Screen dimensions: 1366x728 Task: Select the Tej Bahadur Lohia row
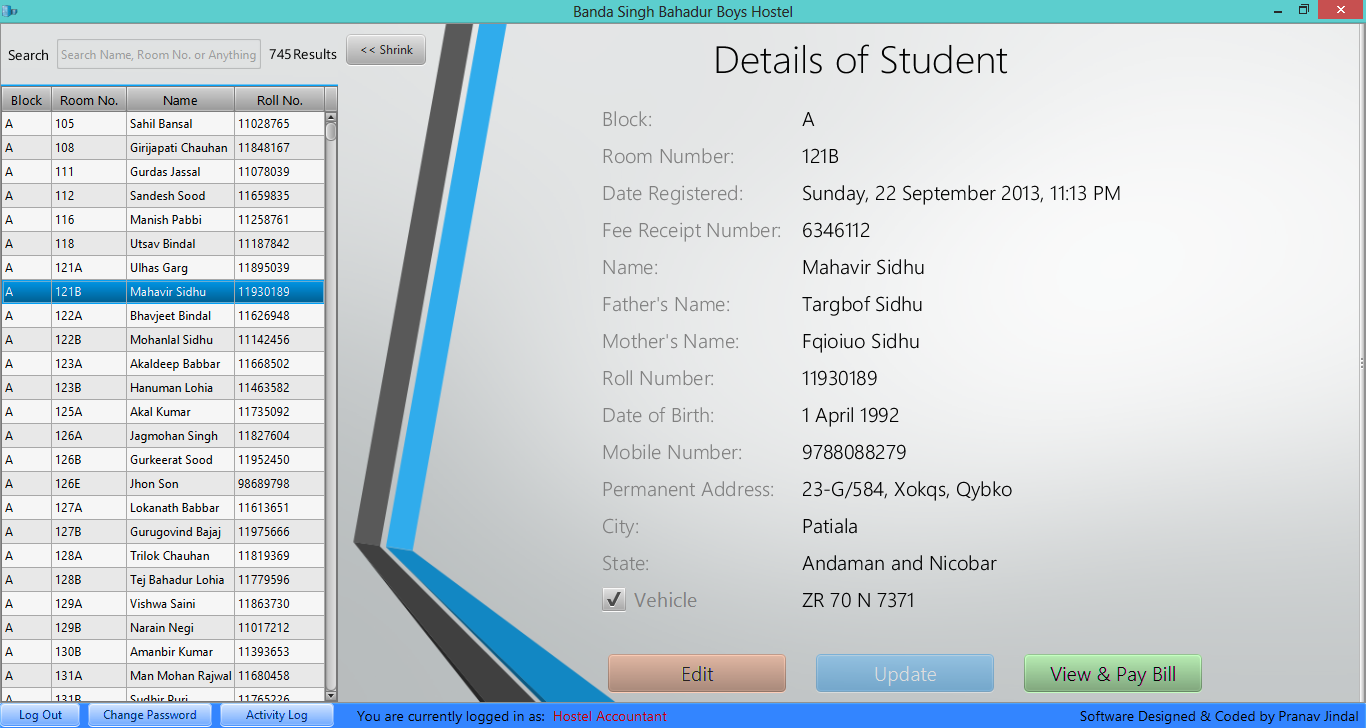click(x=163, y=580)
